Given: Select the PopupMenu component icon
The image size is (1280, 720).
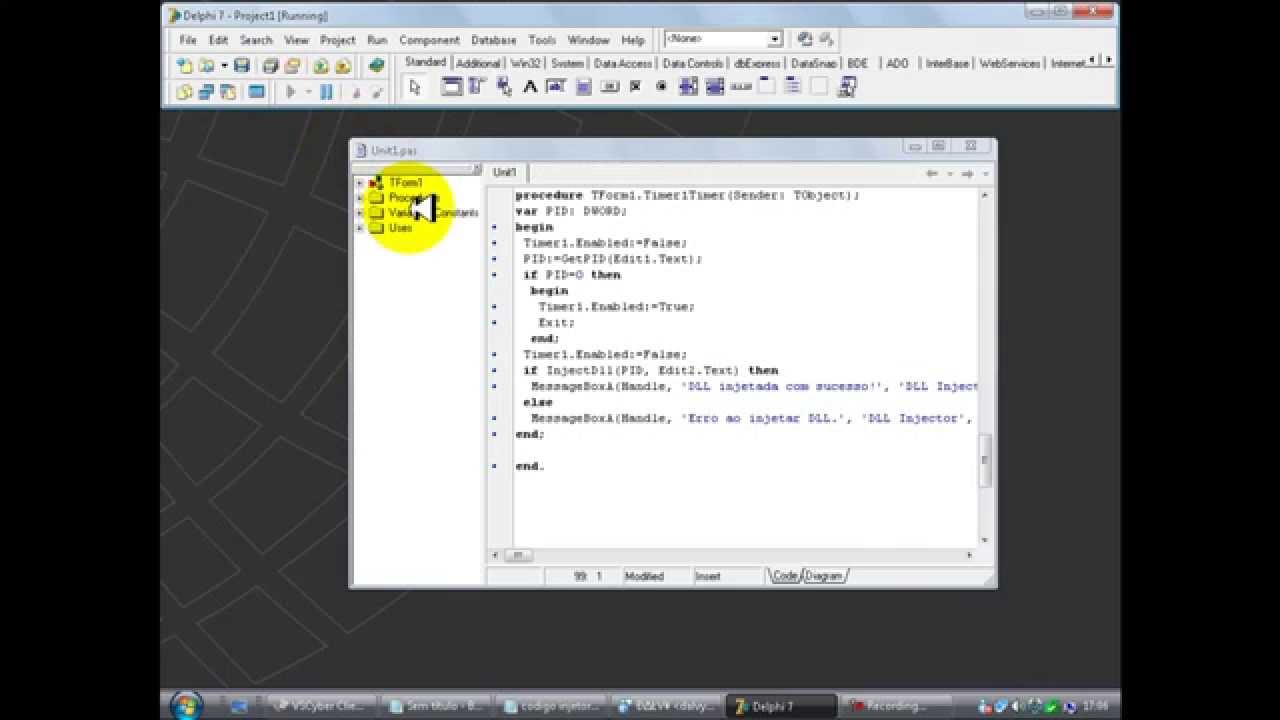Looking at the screenshot, I should [504, 87].
